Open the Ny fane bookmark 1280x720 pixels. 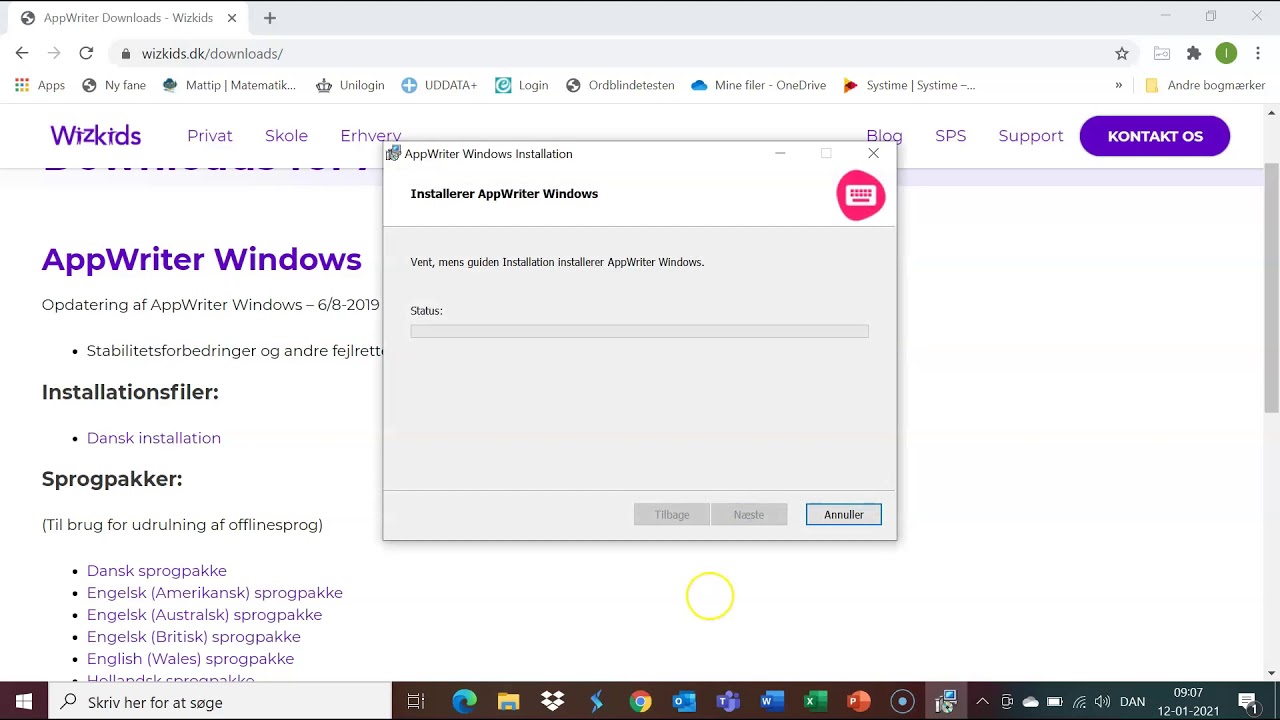pyautogui.click(x=114, y=85)
